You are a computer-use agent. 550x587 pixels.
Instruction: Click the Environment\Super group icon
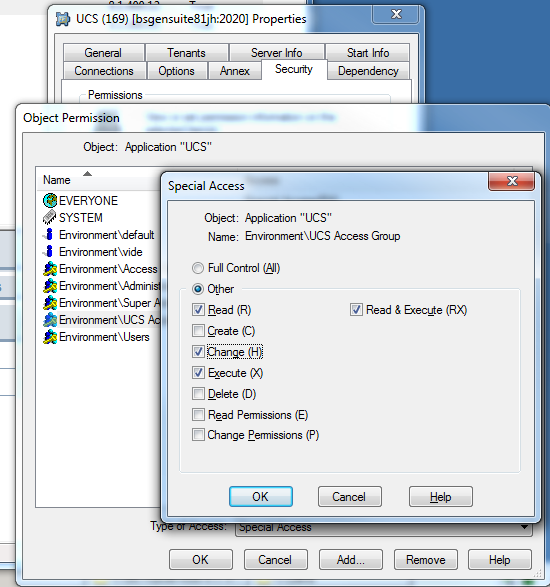(50, 303)
